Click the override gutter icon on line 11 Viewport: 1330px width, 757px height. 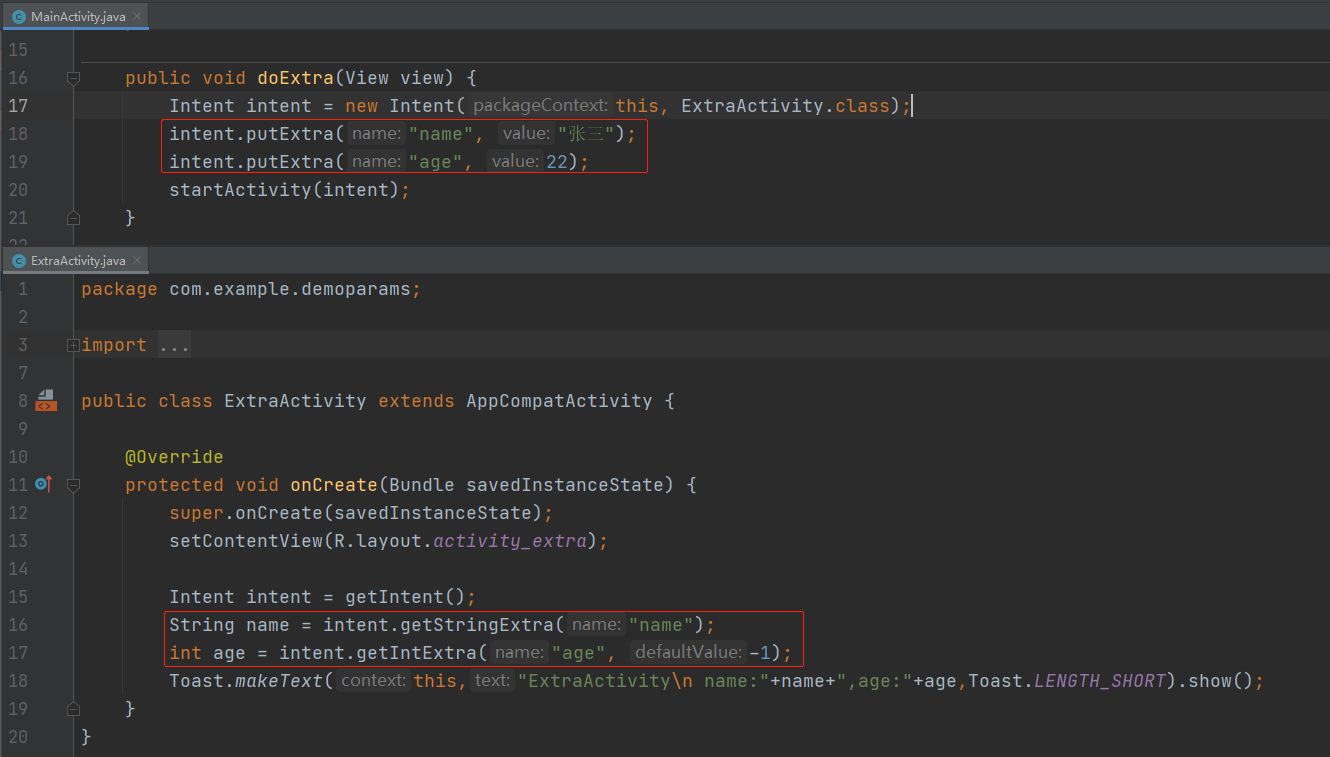pos(43,485)
